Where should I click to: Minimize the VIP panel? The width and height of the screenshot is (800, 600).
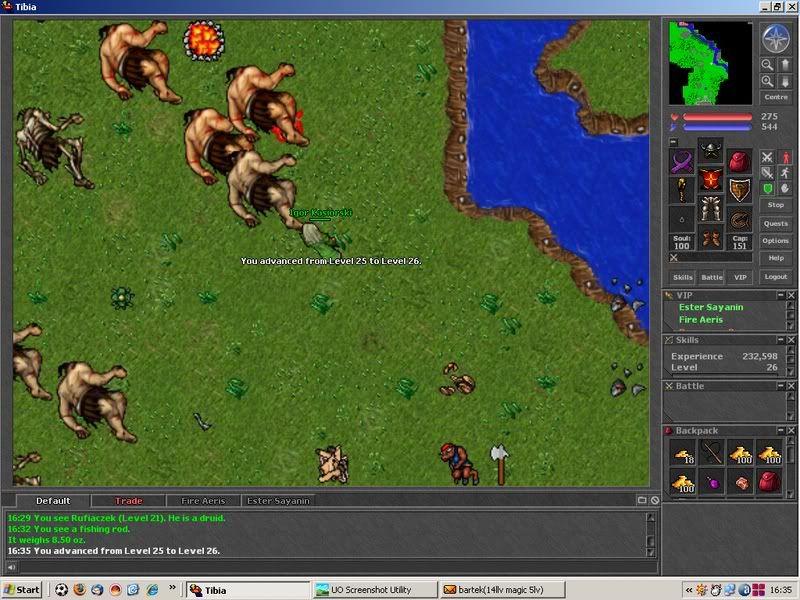[781, 295]
